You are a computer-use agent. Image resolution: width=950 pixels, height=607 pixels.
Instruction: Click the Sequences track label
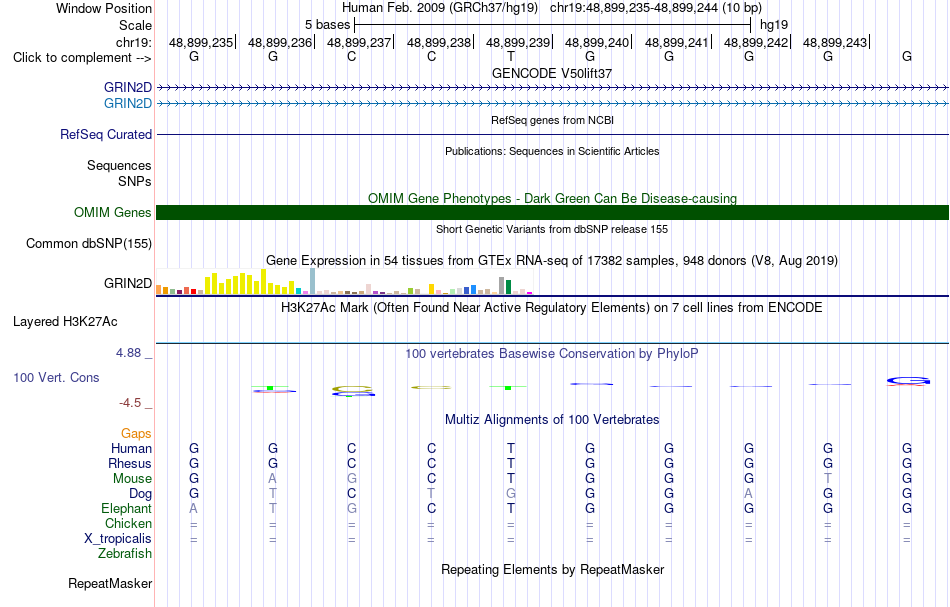119,165
